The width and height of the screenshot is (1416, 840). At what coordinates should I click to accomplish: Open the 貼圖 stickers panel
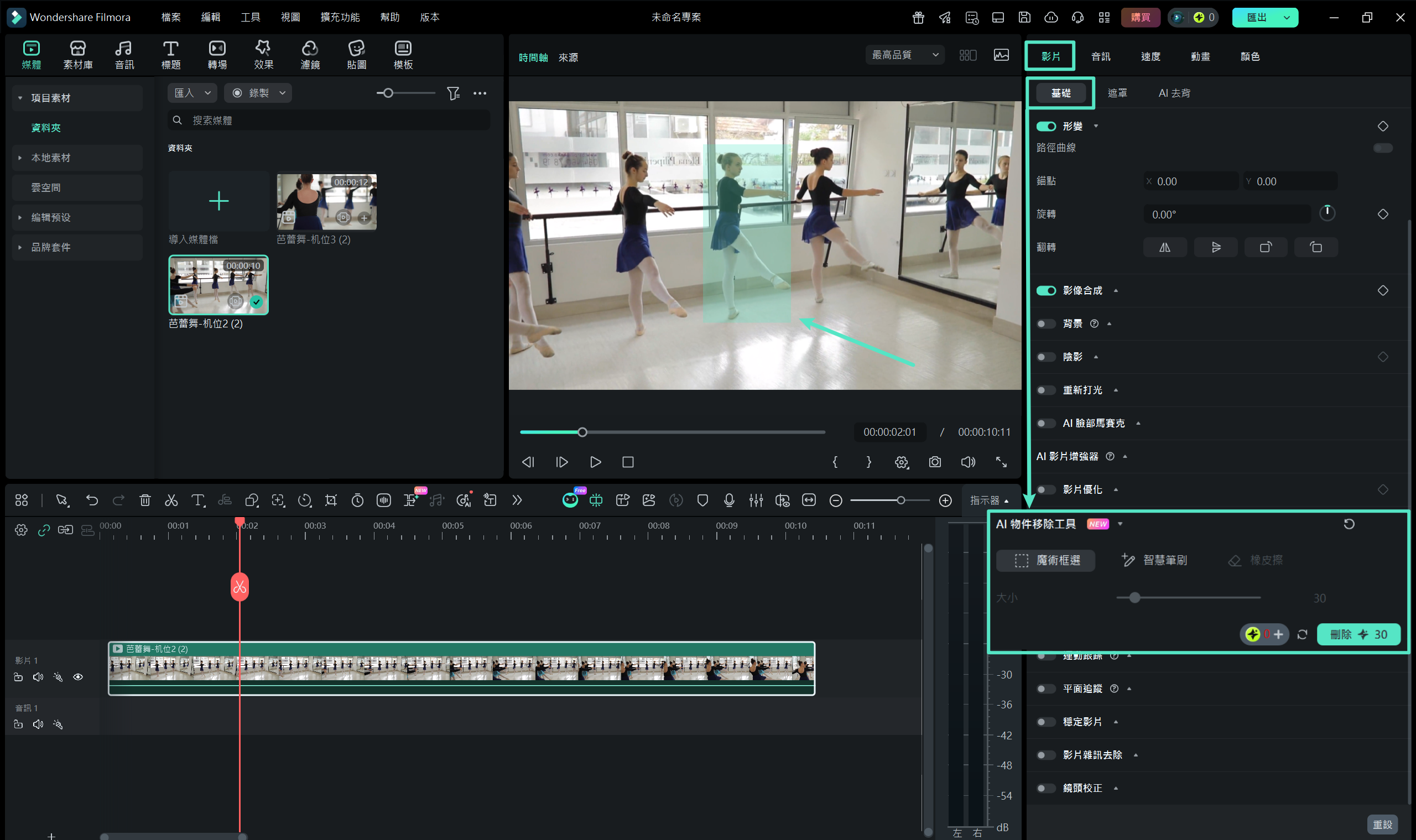356,54
